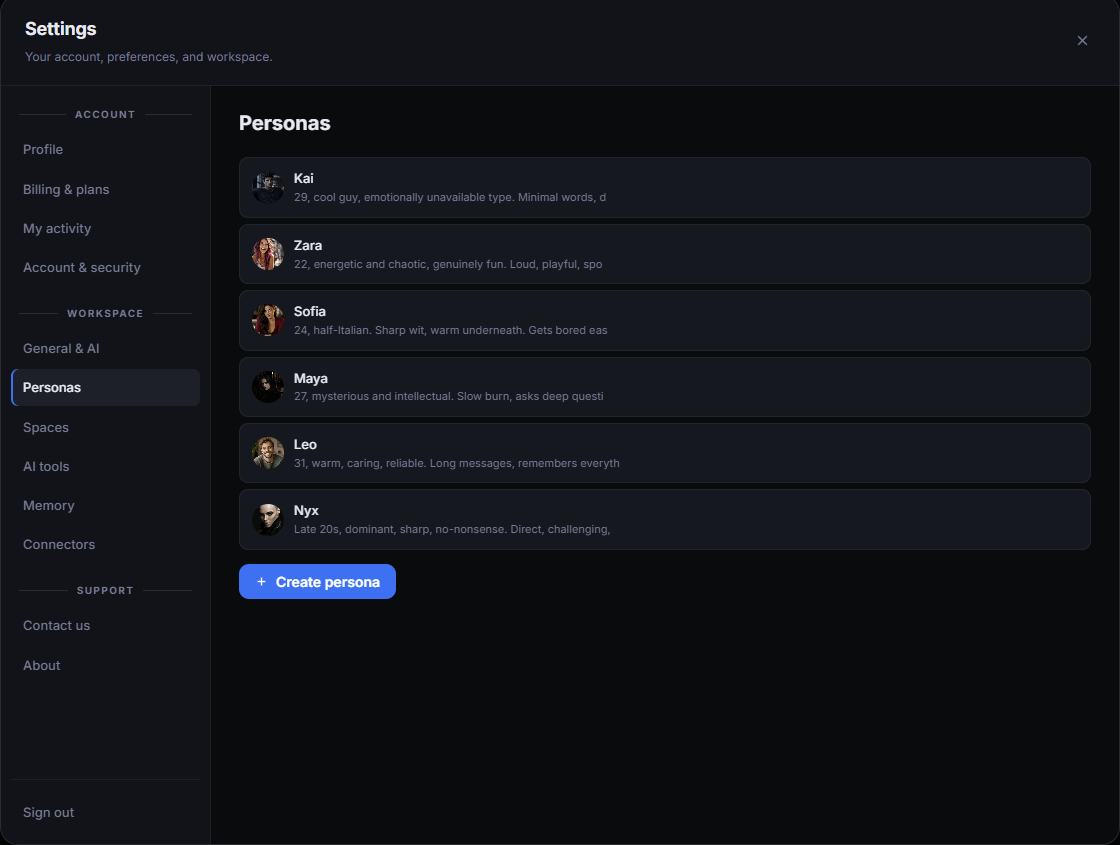
Task: Click the SUPPORT section label
Action: (105, 591)
